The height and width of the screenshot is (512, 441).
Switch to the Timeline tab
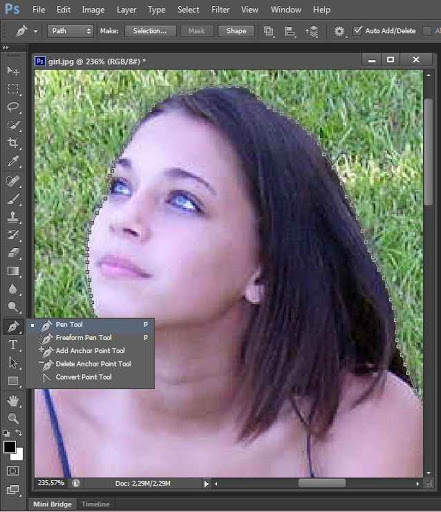coord(96,504)
